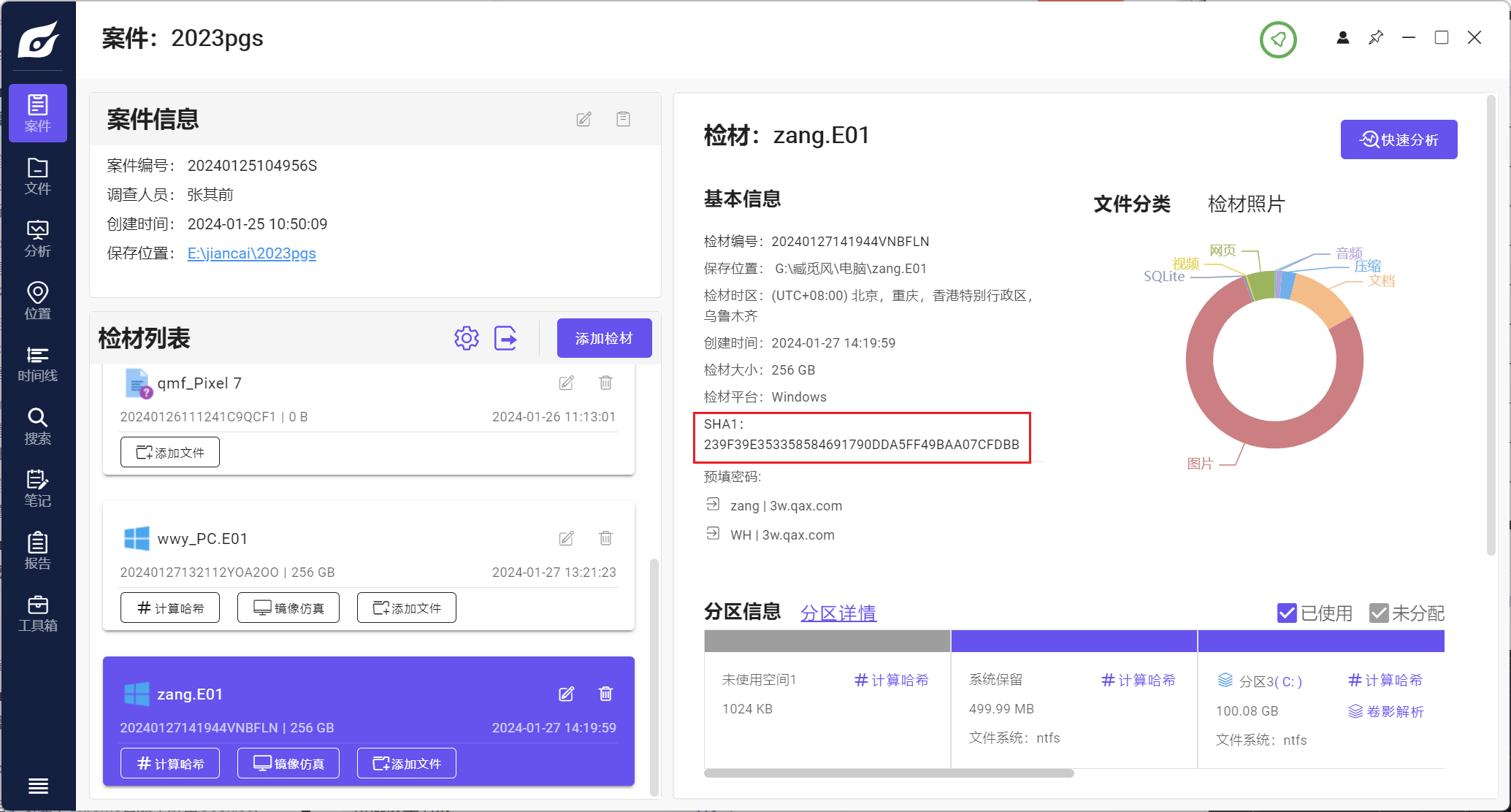The image size is (1511, 812).
Task: Open the 时间线 sidebar section
Action: [38, 364]
